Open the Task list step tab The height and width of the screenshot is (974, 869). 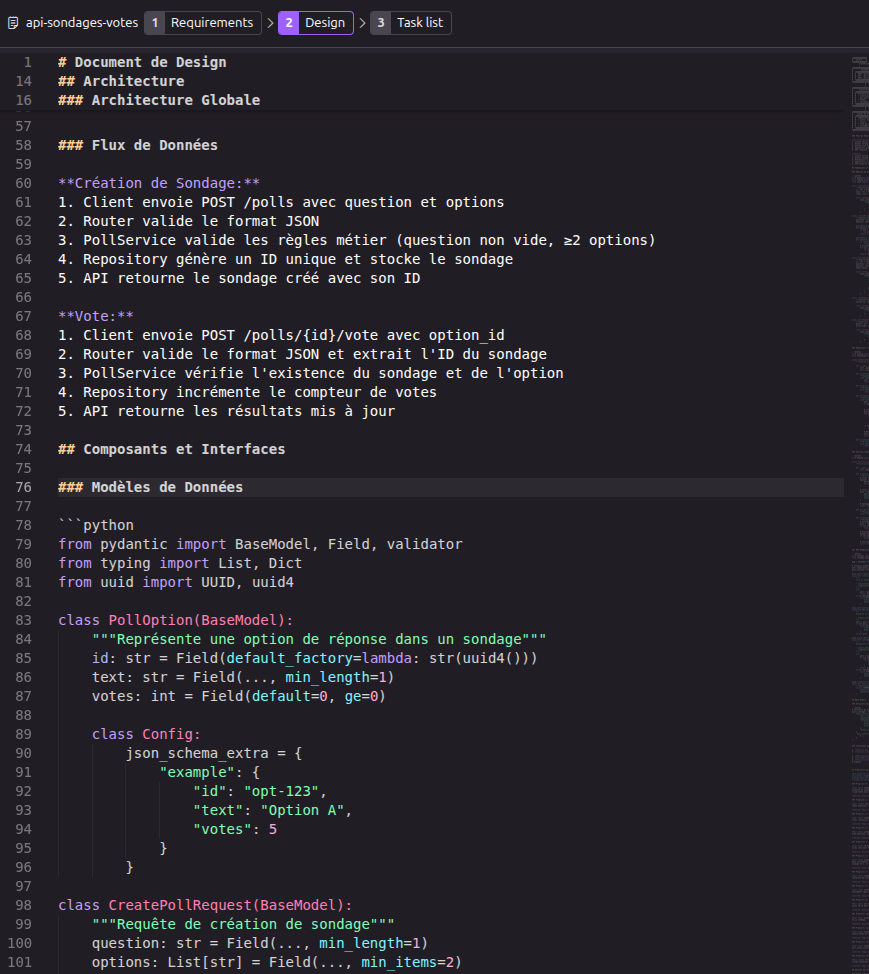point(411,23)
